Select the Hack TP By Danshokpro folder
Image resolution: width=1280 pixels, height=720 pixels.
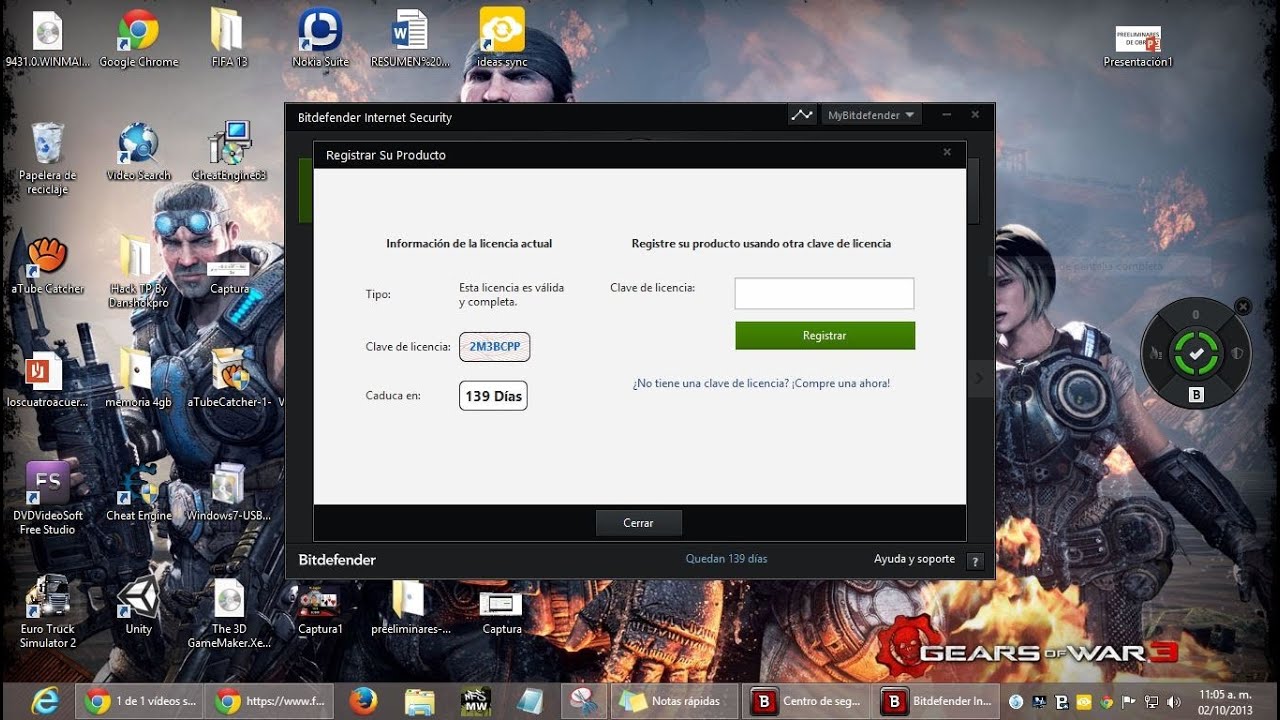pos(138,272)
